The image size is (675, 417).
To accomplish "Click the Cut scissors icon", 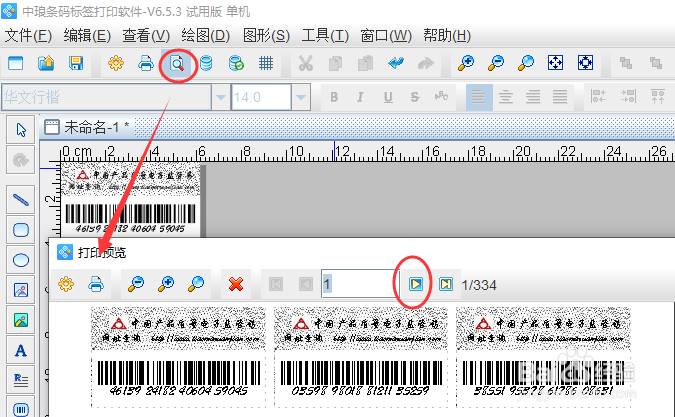I will coord(306,63).
